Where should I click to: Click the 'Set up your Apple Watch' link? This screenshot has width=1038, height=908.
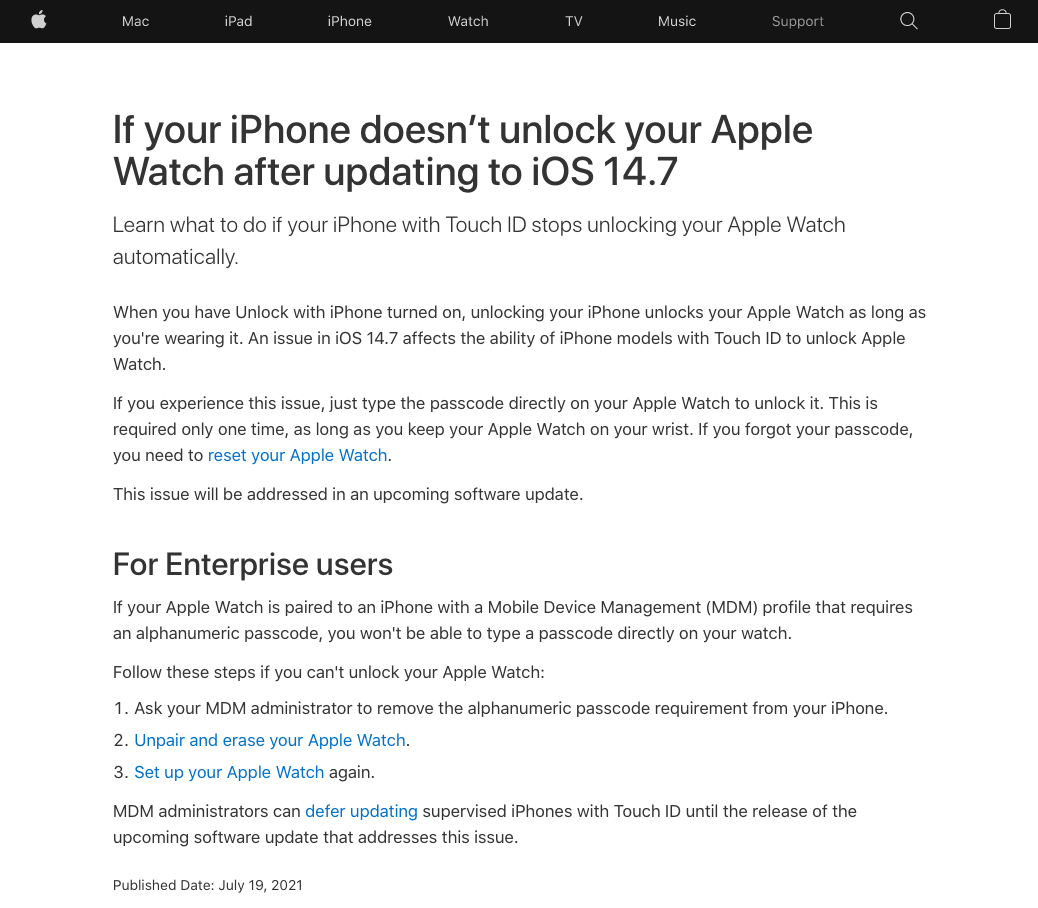click(x=229, y=772)
